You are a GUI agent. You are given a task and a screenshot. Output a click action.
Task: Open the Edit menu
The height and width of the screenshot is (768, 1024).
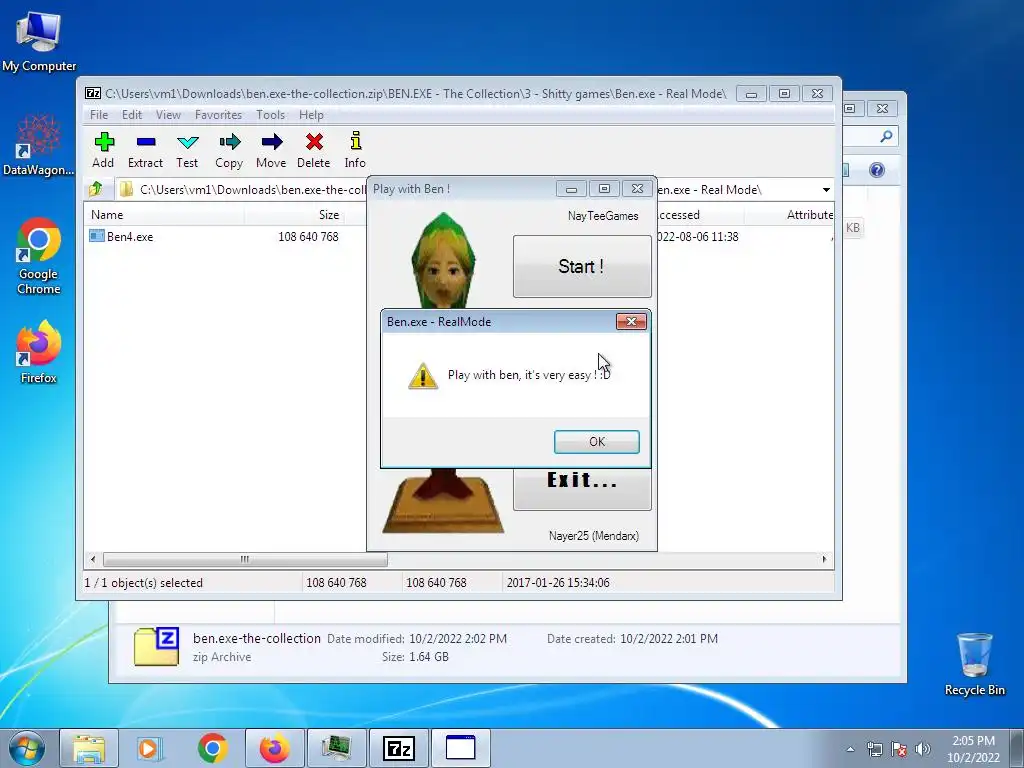point(132,115)
